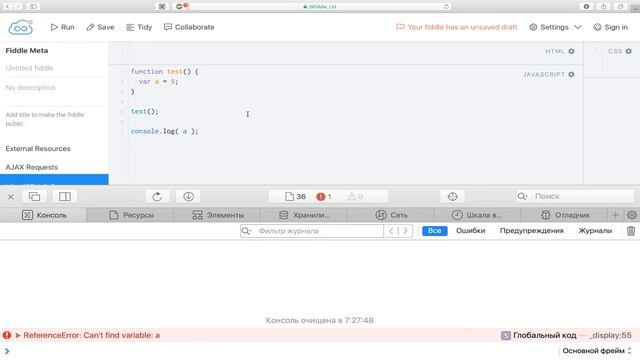Switch to the Шкала времени tab
This screenshot has height=360, width=640.
pos(477,215)
